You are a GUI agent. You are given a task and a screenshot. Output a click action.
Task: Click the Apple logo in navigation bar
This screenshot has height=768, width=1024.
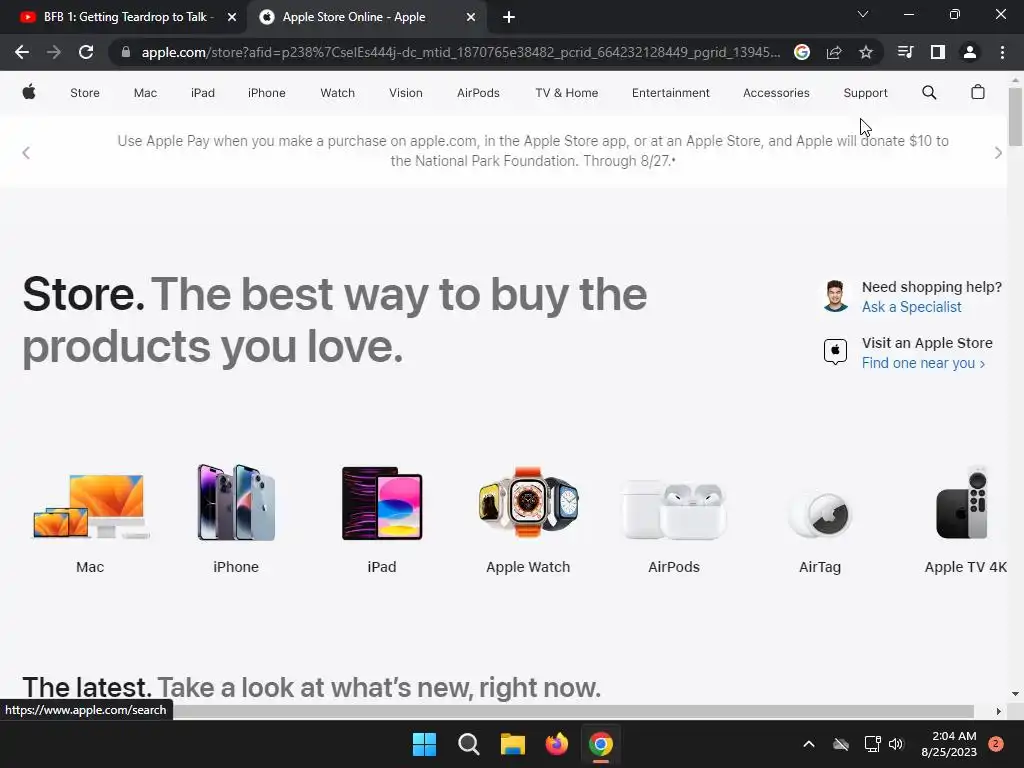pos(29,92)
